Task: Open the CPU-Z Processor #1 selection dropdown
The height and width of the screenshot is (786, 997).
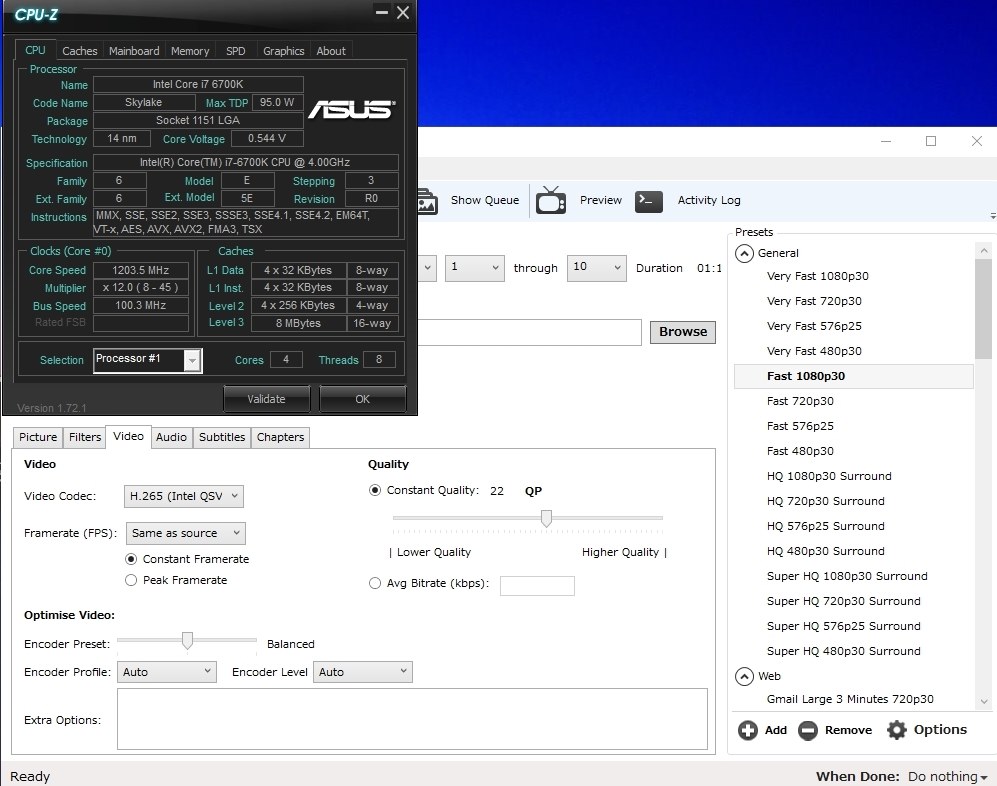Action: [148, 361]
